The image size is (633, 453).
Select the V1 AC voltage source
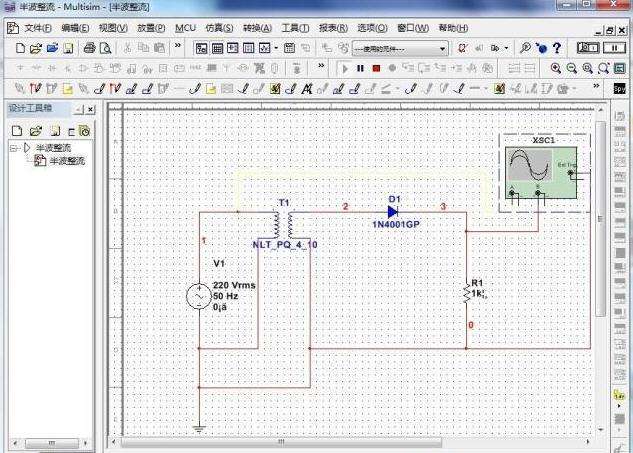(x=198, y=296)
